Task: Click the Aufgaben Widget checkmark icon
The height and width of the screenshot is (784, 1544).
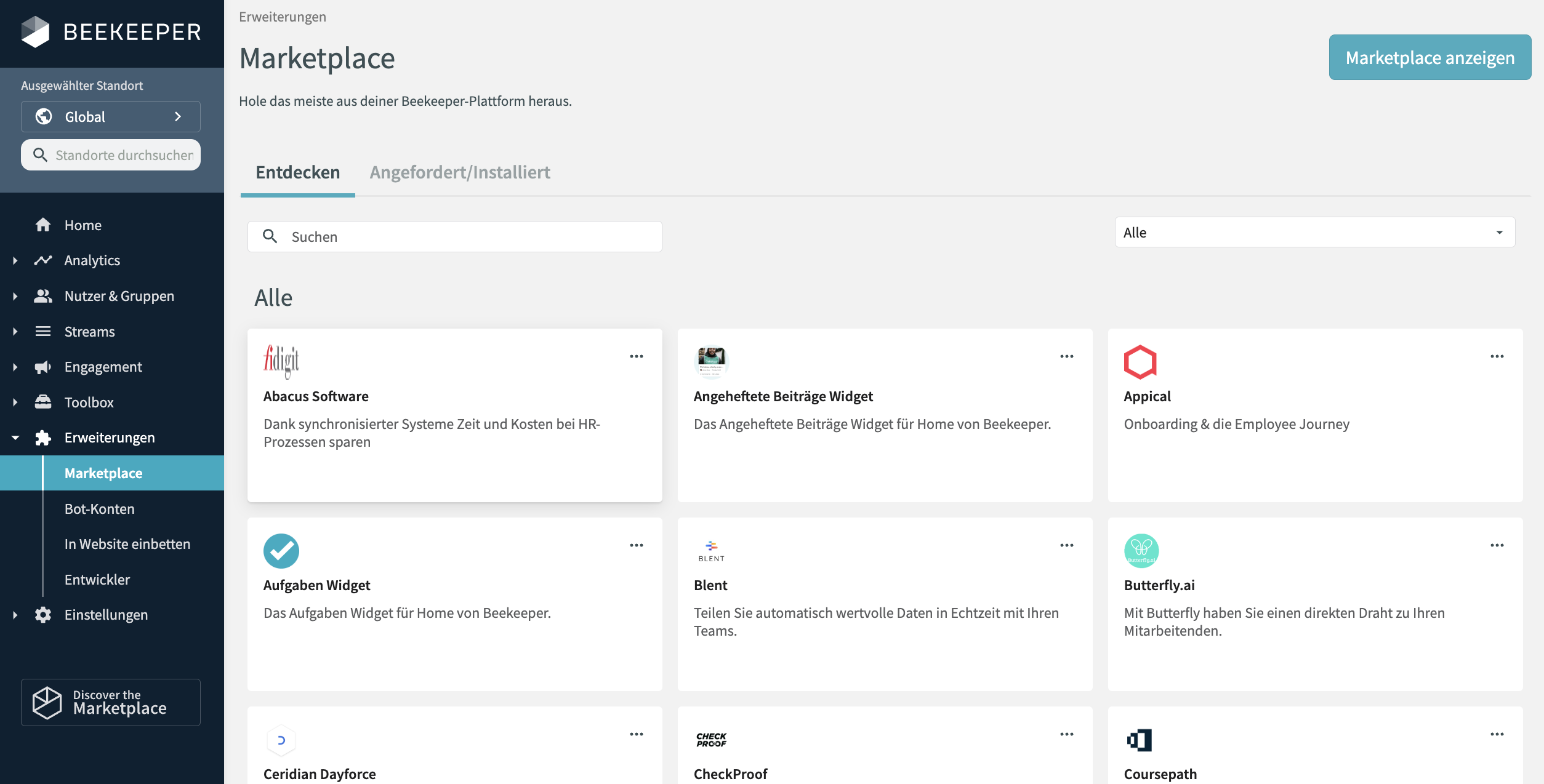Action: click(281, 550)
